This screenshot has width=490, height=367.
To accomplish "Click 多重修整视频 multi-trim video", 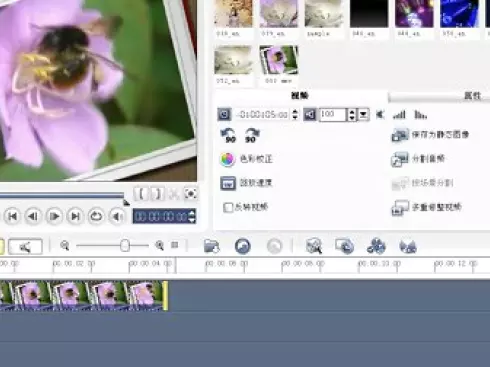I will click(427, 207).
